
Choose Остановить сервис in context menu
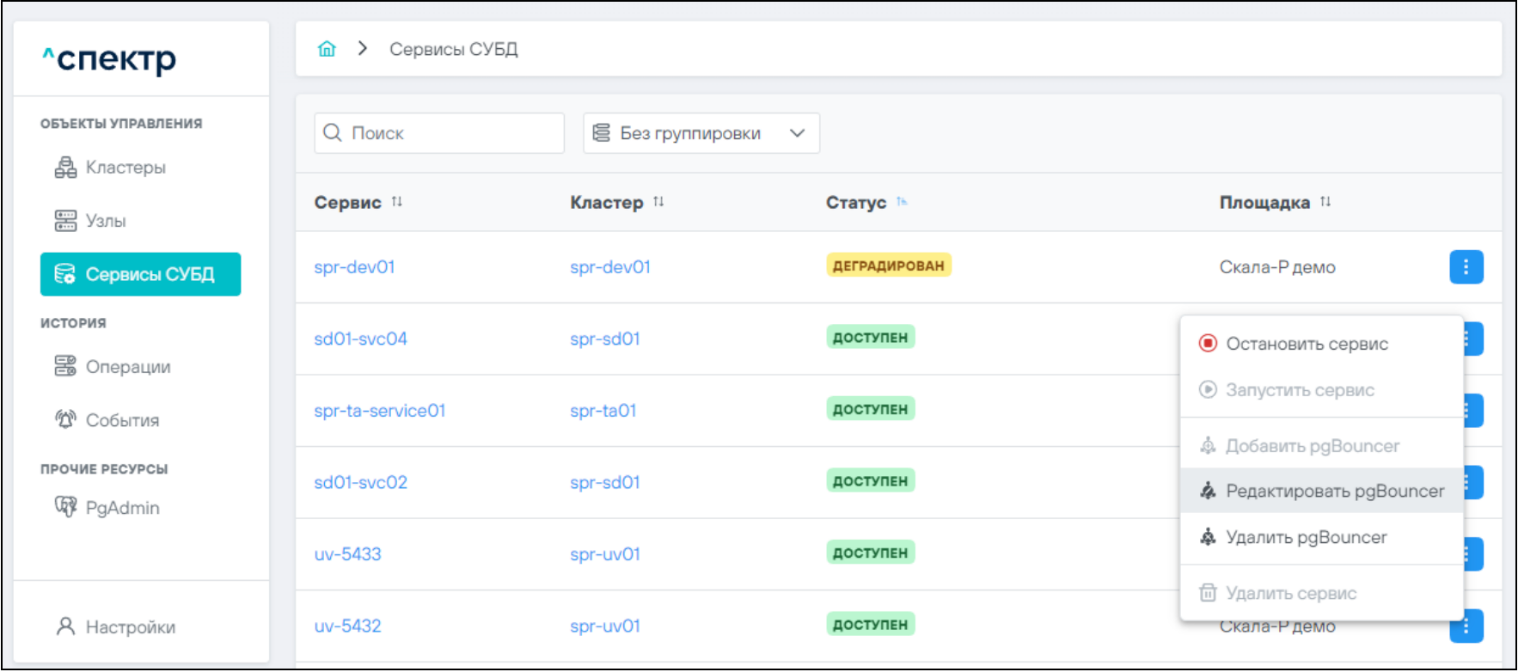click(x=1306, y=344)
